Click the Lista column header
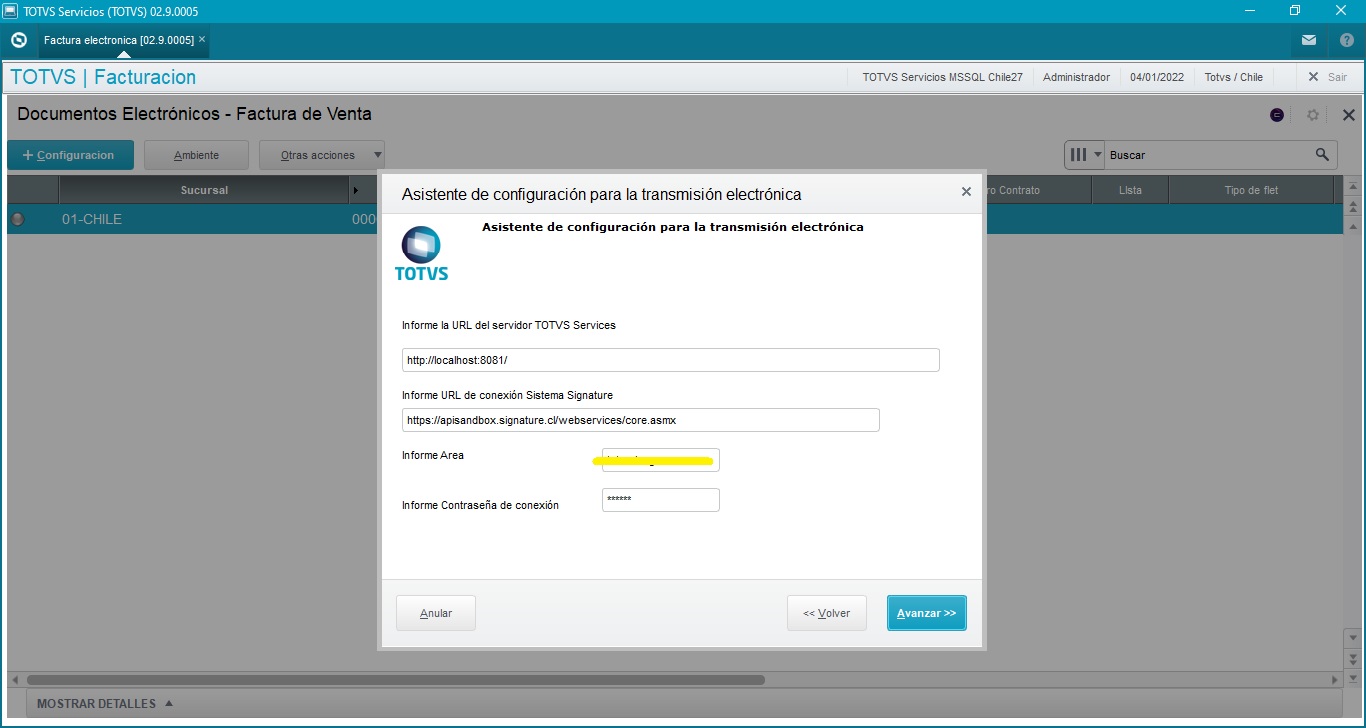This screenshot has height=728, width=1366. [1130, 190]
